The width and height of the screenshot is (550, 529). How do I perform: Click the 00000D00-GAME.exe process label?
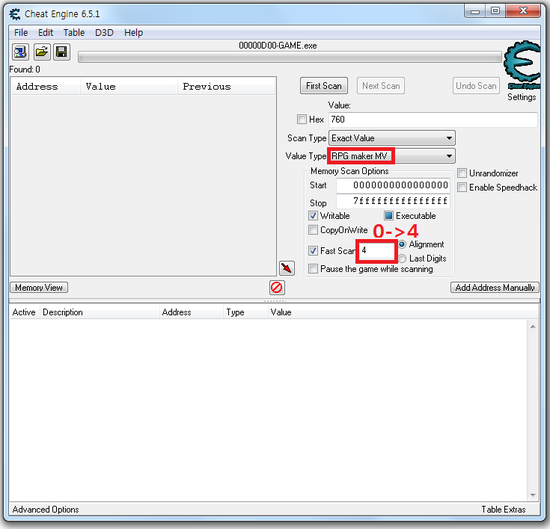(x=278, y=46)
